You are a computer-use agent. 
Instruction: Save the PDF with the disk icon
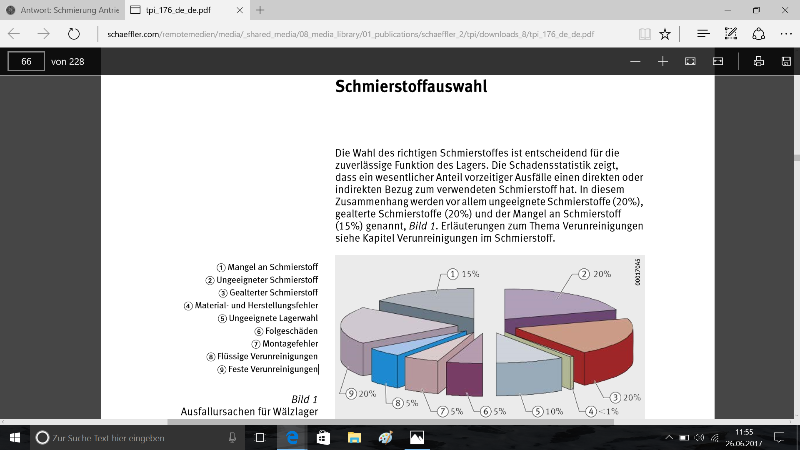pos(786,61)
